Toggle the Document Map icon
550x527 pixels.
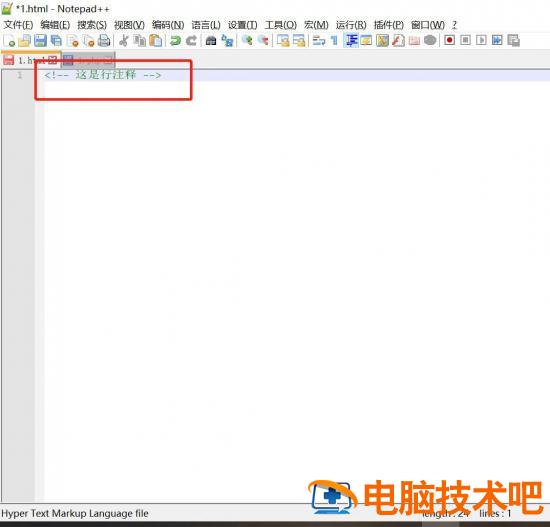[x=382, y=41]
